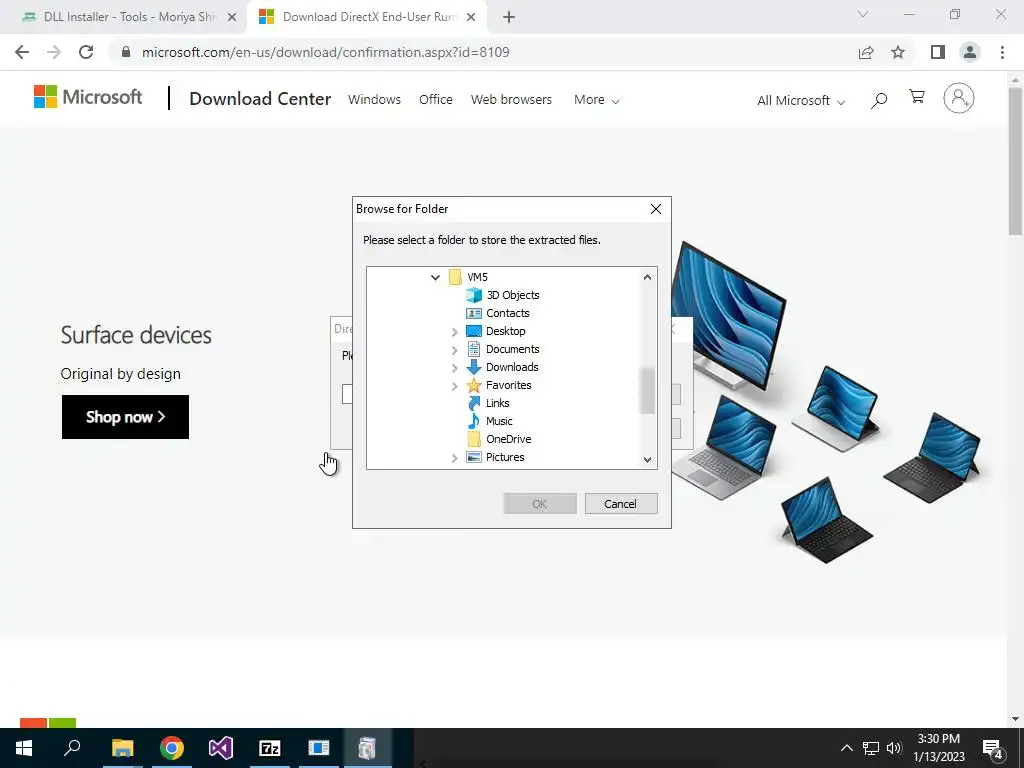Viewport: 1024px width, 768px height.
Task: Expand the Favorites folder node
Action: click(x=455, y=386)
